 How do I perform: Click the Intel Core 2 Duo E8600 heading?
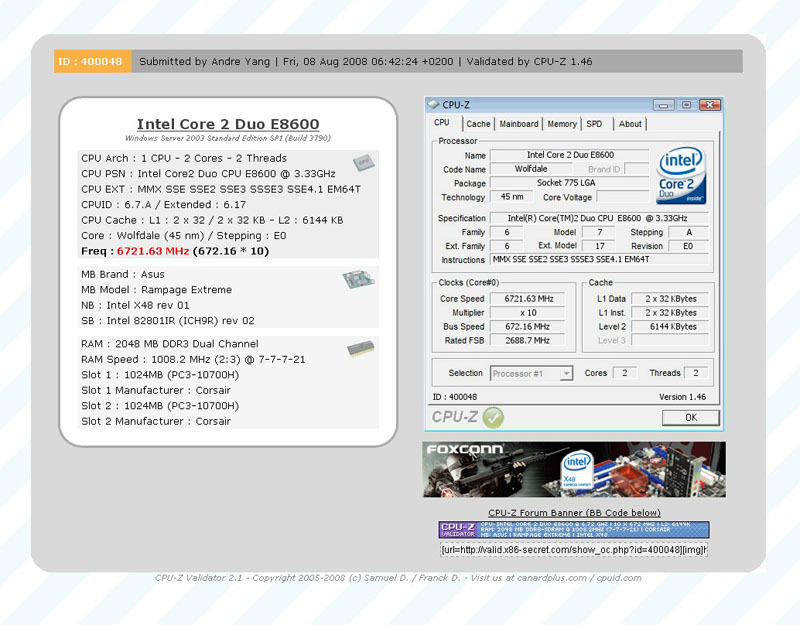click(x=228, y=124)
